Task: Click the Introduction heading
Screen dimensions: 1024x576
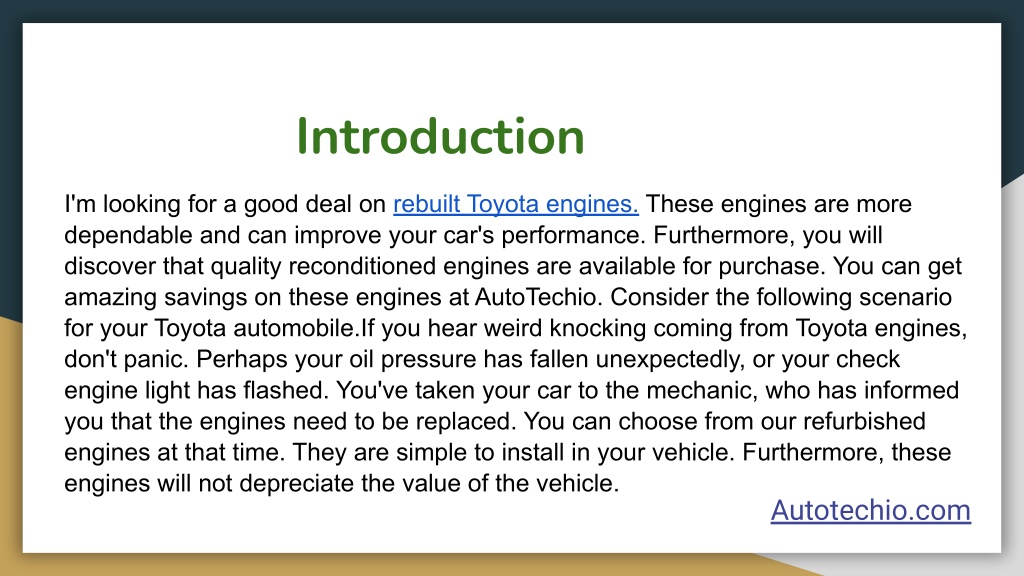Action: (440, 136)
